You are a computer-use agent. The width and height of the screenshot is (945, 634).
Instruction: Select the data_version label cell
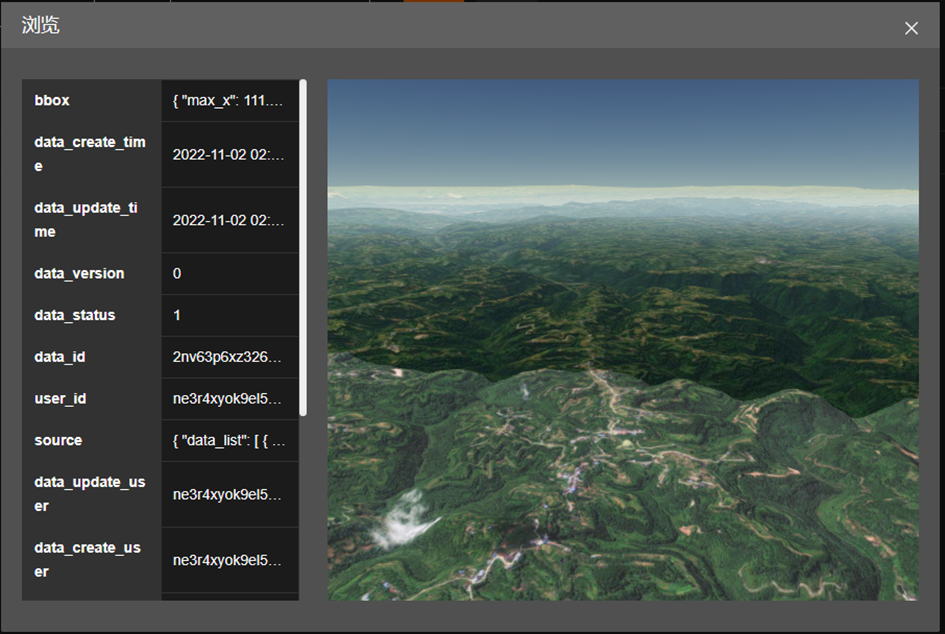pos(79,273)
